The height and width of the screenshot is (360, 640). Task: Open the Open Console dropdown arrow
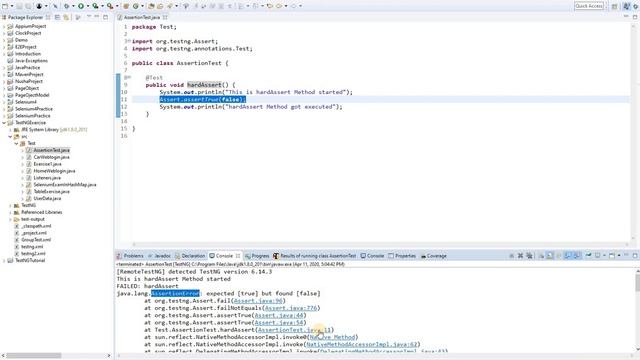[x=619, y=256]
